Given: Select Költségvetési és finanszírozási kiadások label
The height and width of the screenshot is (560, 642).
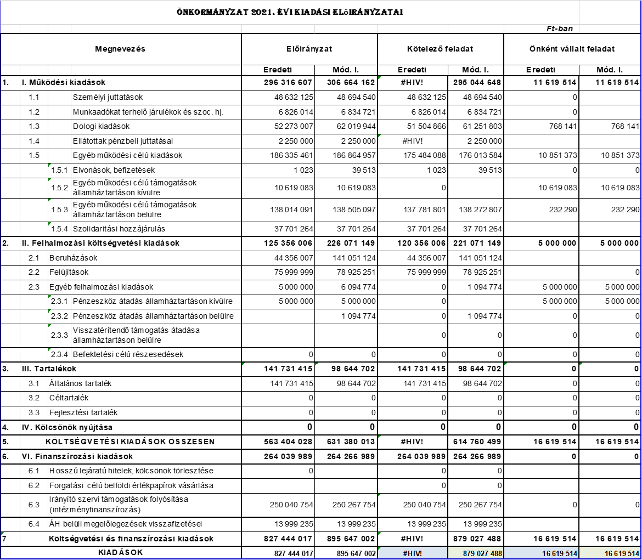Looking at the screenshot, I should tap(131, 538).
